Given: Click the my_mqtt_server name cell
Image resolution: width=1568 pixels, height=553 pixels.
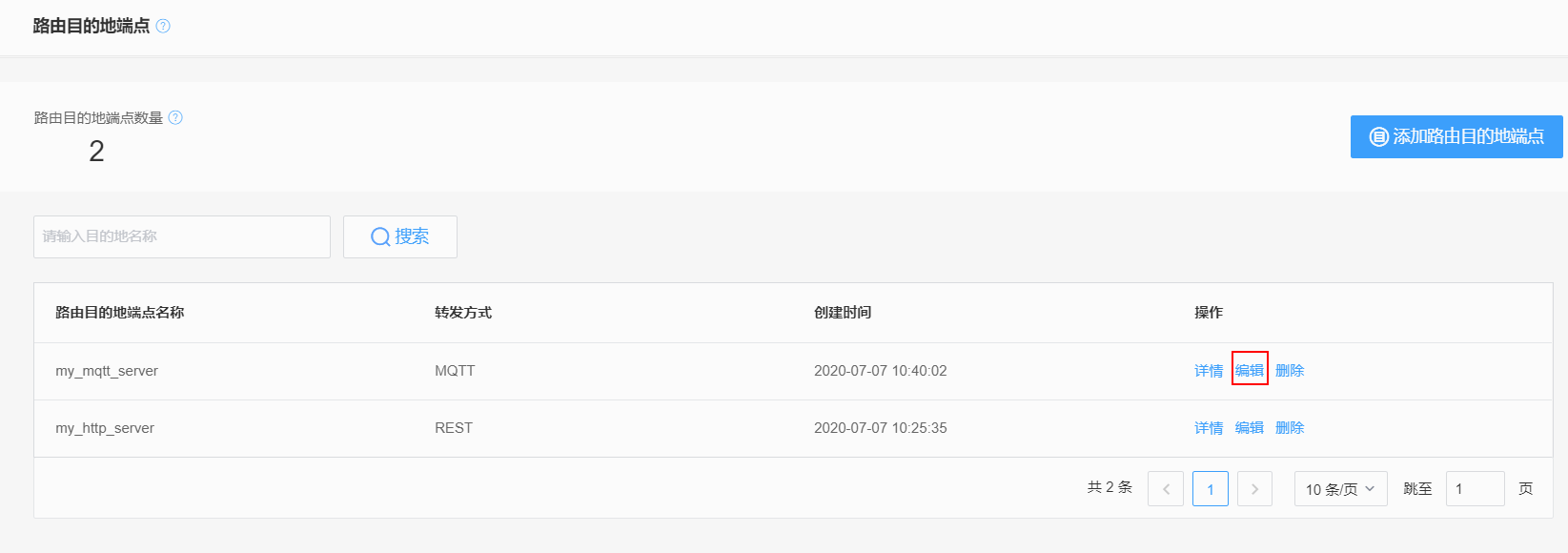Looking at the screenshot, I should tap(107, 371).
